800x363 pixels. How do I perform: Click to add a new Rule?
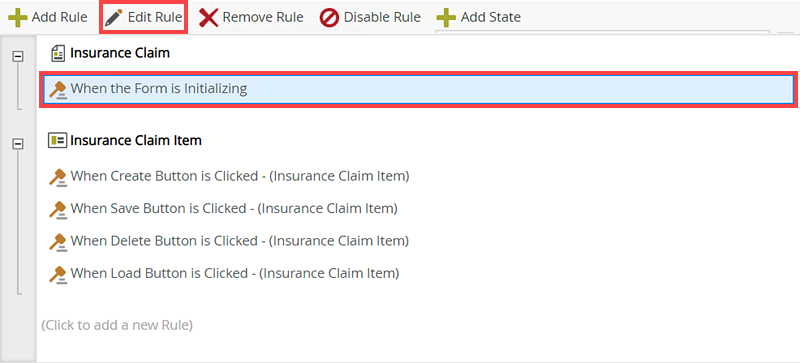click(117, 325)
